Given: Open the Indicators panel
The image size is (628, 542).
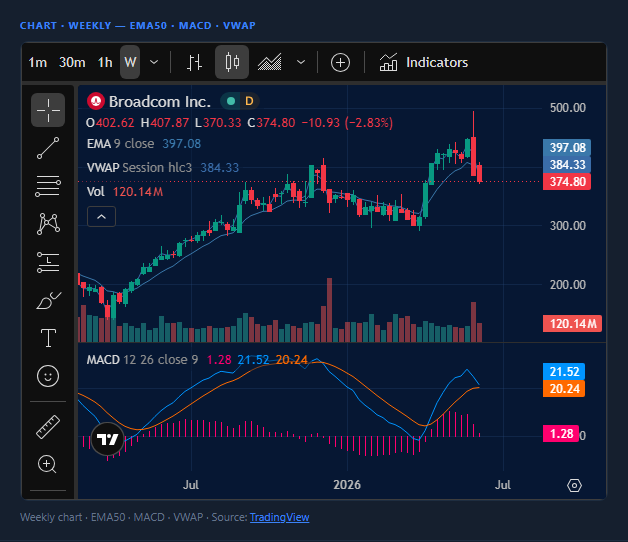Looking at the screenshot, I should (424, 62).
